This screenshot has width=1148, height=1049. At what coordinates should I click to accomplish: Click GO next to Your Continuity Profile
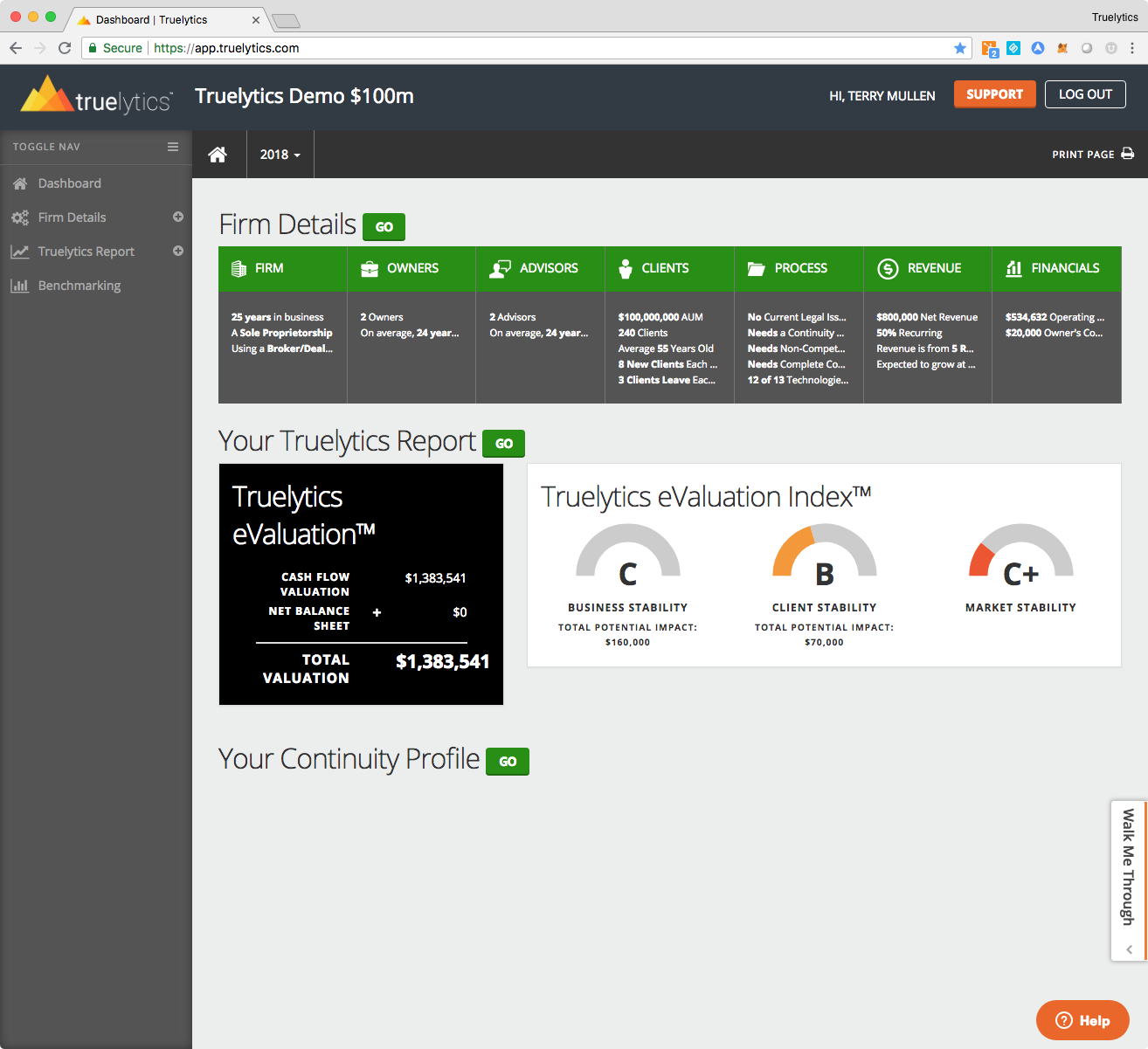click(x=508, y=762)
